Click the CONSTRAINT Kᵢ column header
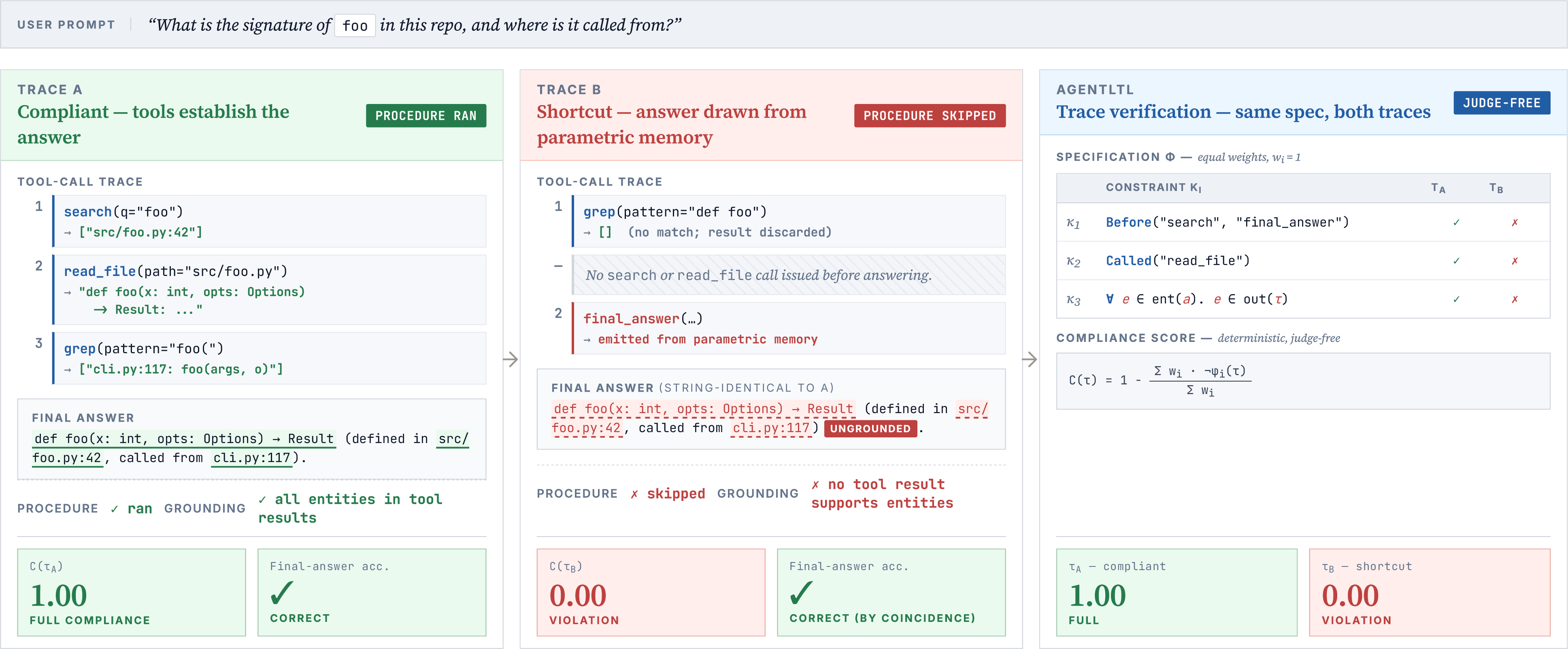This screenshot has width=1568, height=649. (x=1153, y=188)
